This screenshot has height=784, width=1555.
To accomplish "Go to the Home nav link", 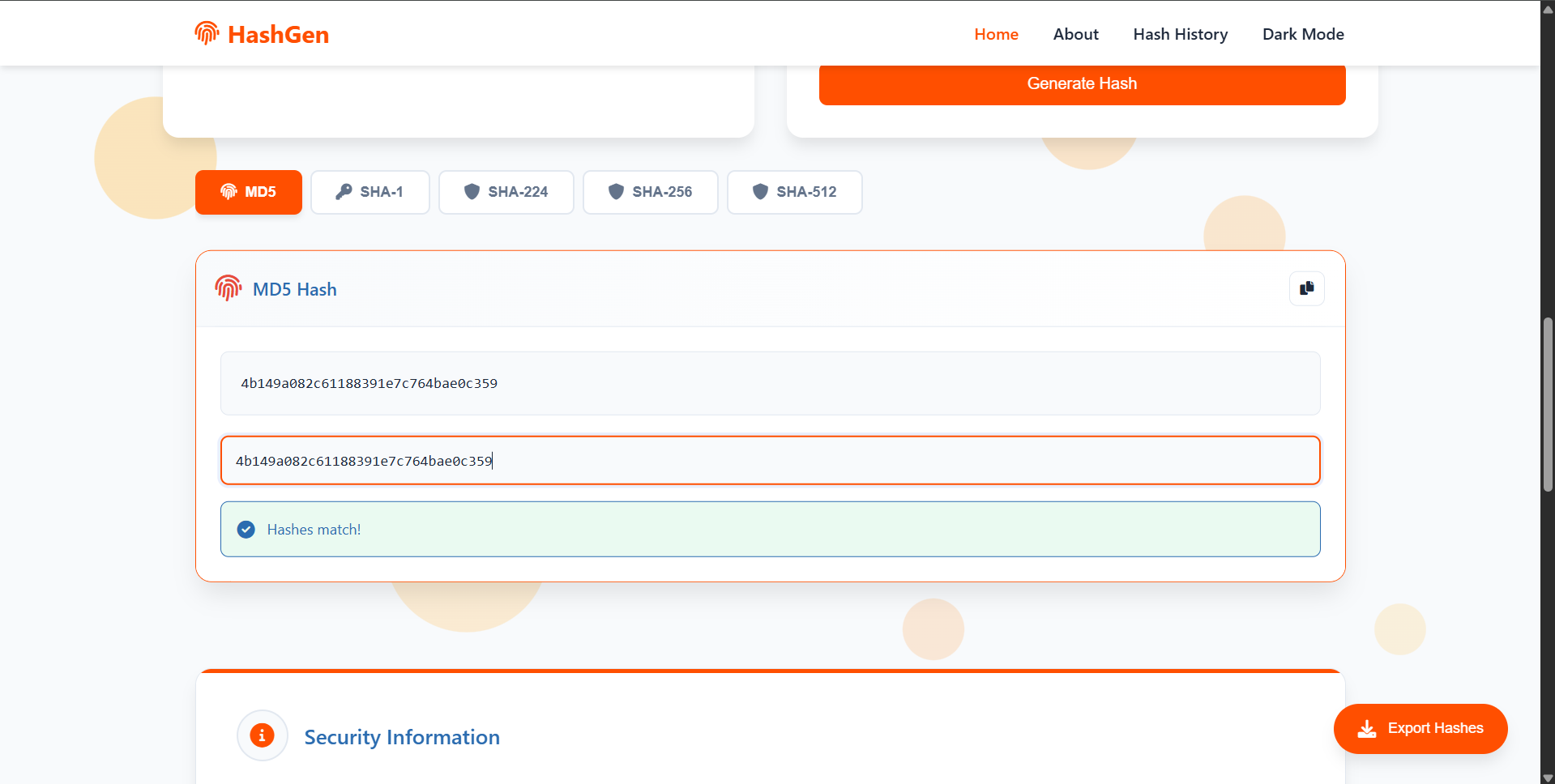I will [996, 34].
